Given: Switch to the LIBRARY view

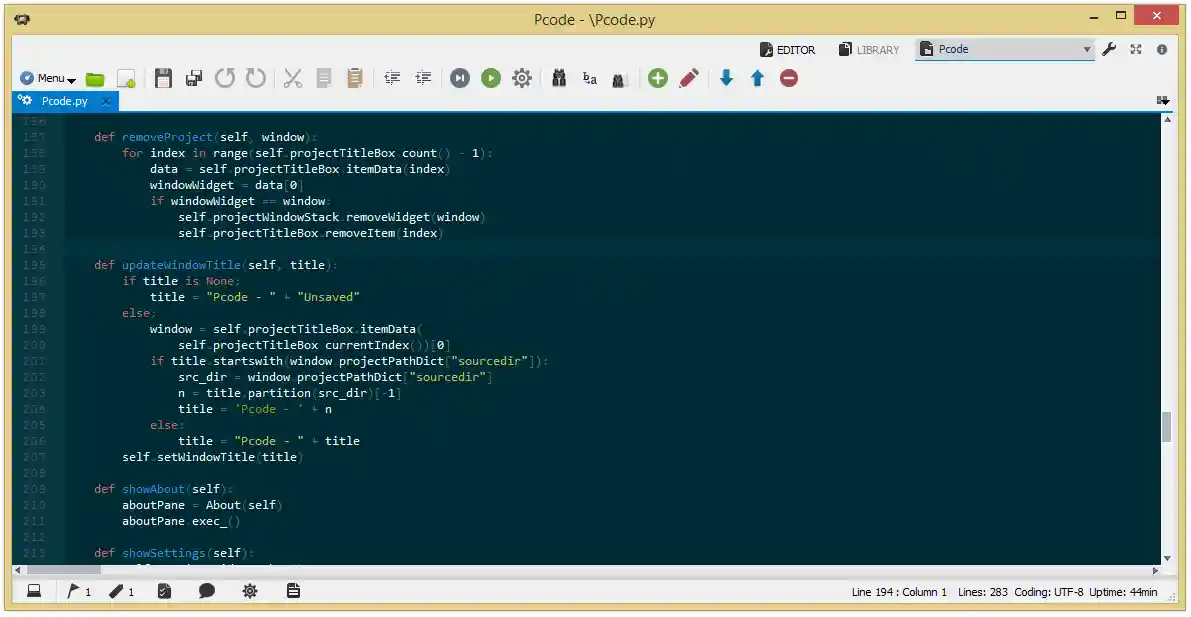Looking at the screenshot, I should [x=869, y=49].
